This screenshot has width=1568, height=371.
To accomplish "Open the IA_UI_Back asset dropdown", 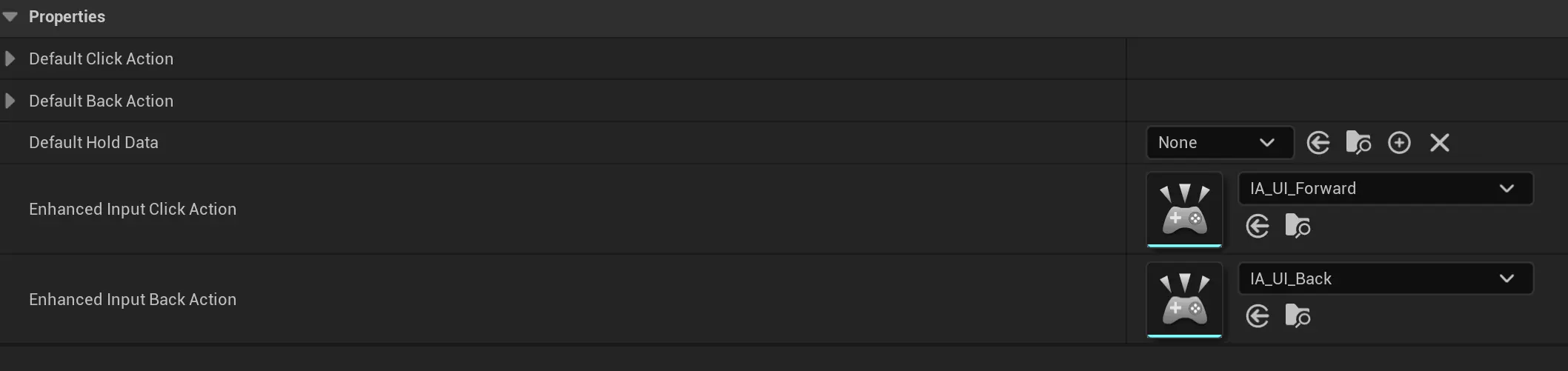I will coord(1385,278).
